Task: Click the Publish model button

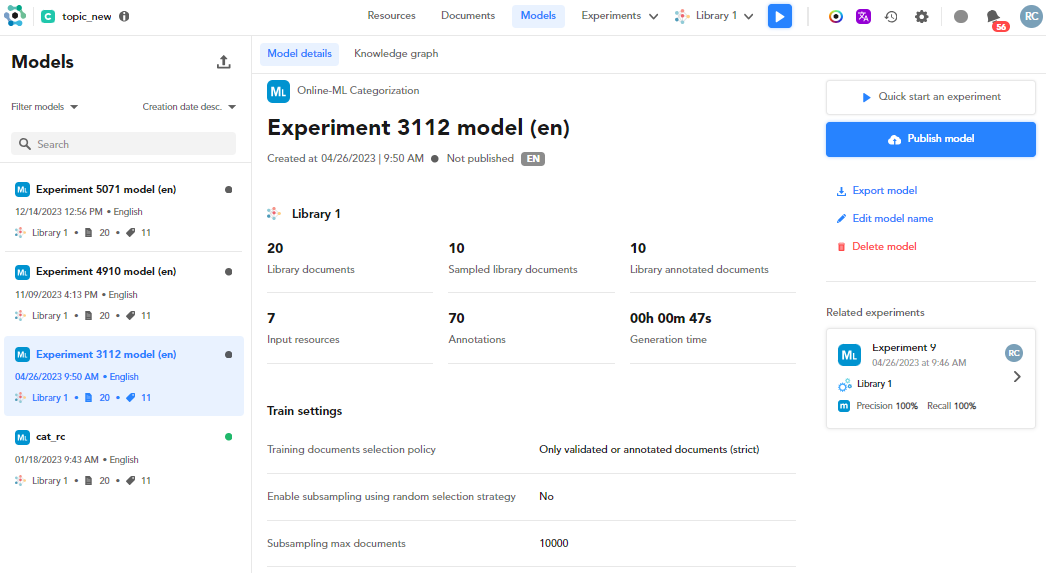Action: pos(930,139)
